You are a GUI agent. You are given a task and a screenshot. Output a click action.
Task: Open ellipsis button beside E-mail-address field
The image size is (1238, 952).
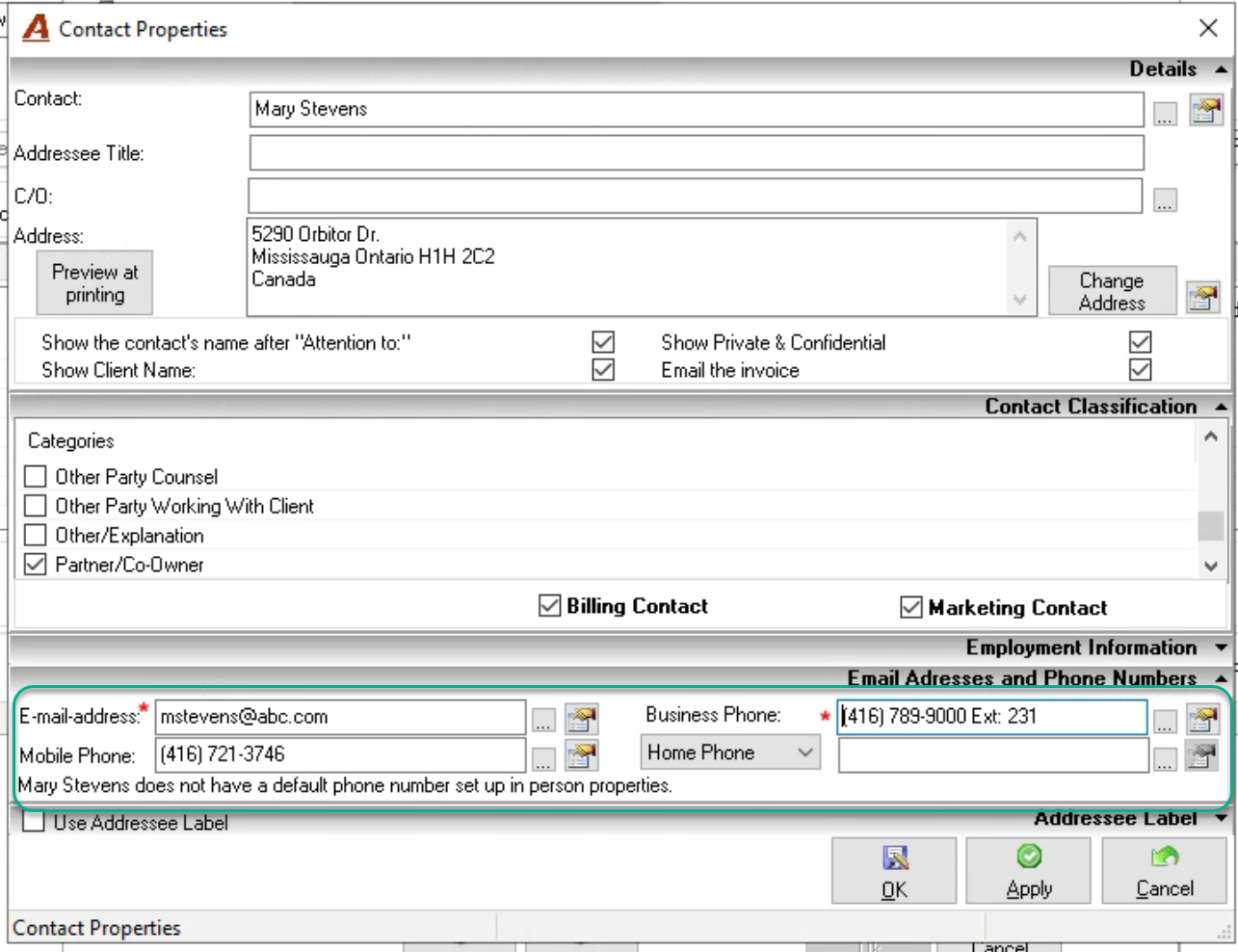point(543,721)
